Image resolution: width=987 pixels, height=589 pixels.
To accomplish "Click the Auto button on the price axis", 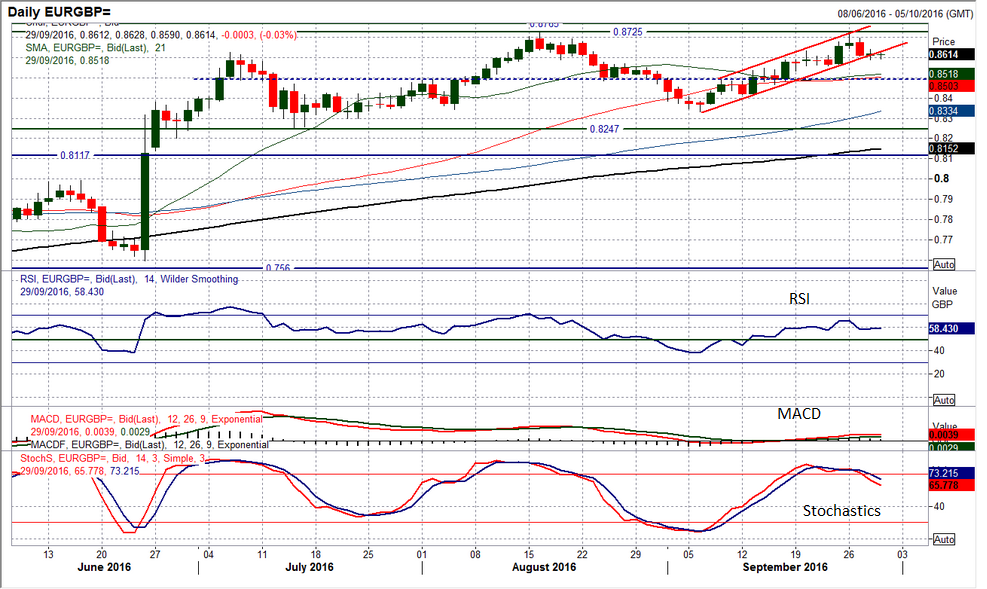I will click(943, 264).
